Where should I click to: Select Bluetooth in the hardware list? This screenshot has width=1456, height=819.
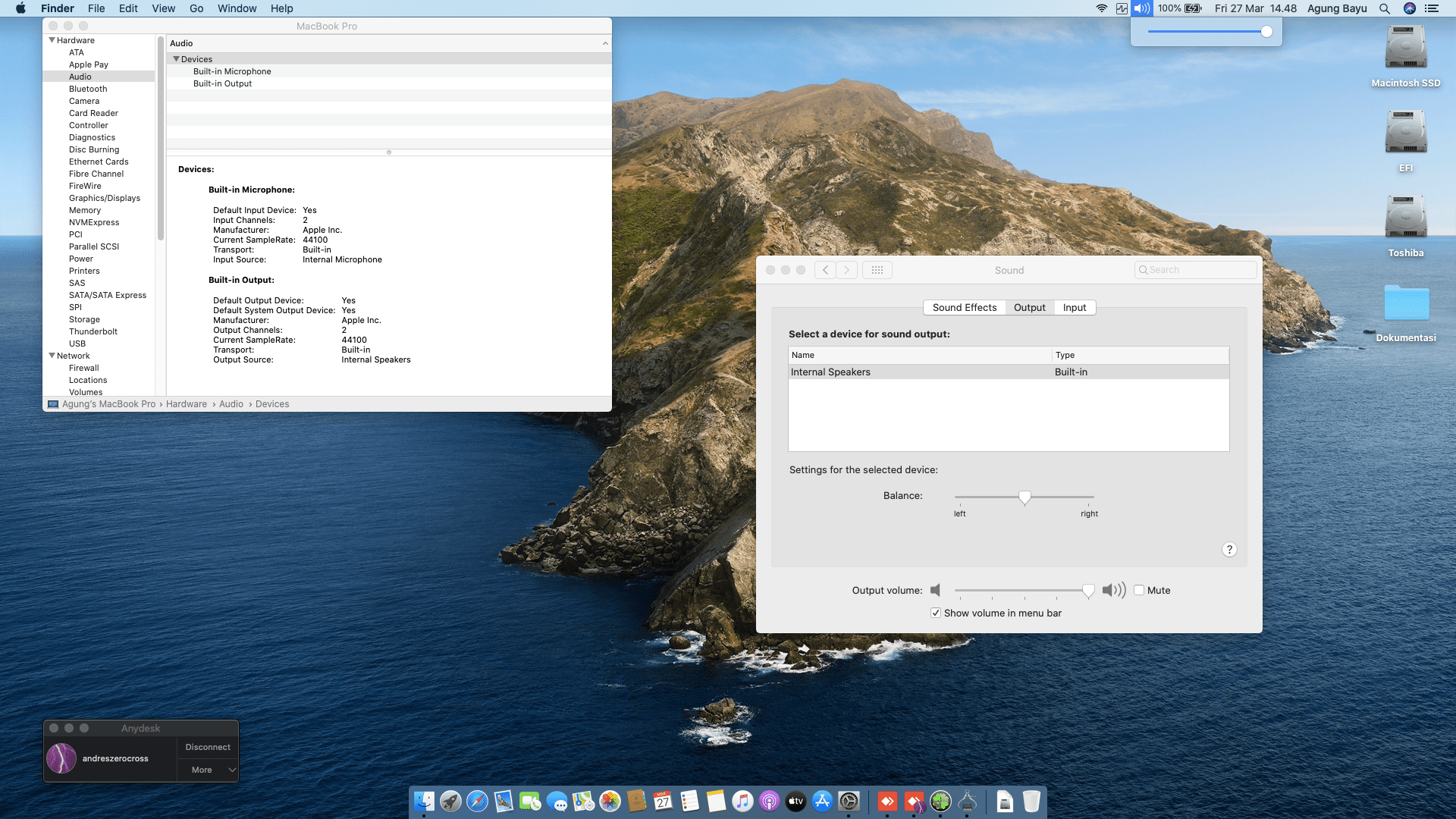click(x=88, y=89)
